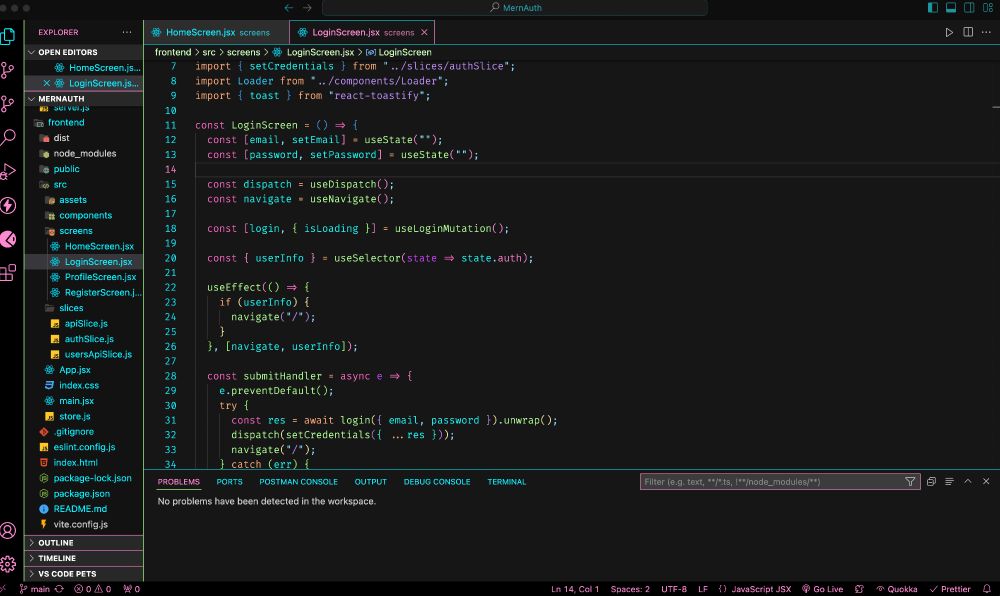This screenshot has width=1000, height=596.
Task: Close the bottom panel
Action: point(986,482)
